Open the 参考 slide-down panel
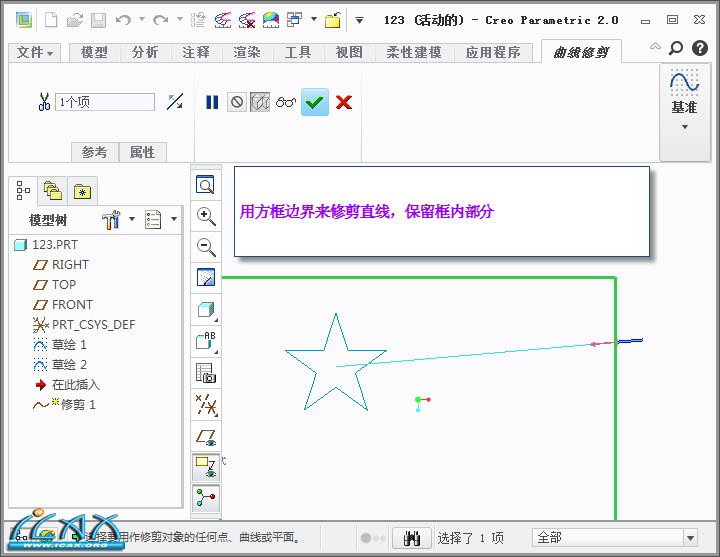 (x=95, y=152)
